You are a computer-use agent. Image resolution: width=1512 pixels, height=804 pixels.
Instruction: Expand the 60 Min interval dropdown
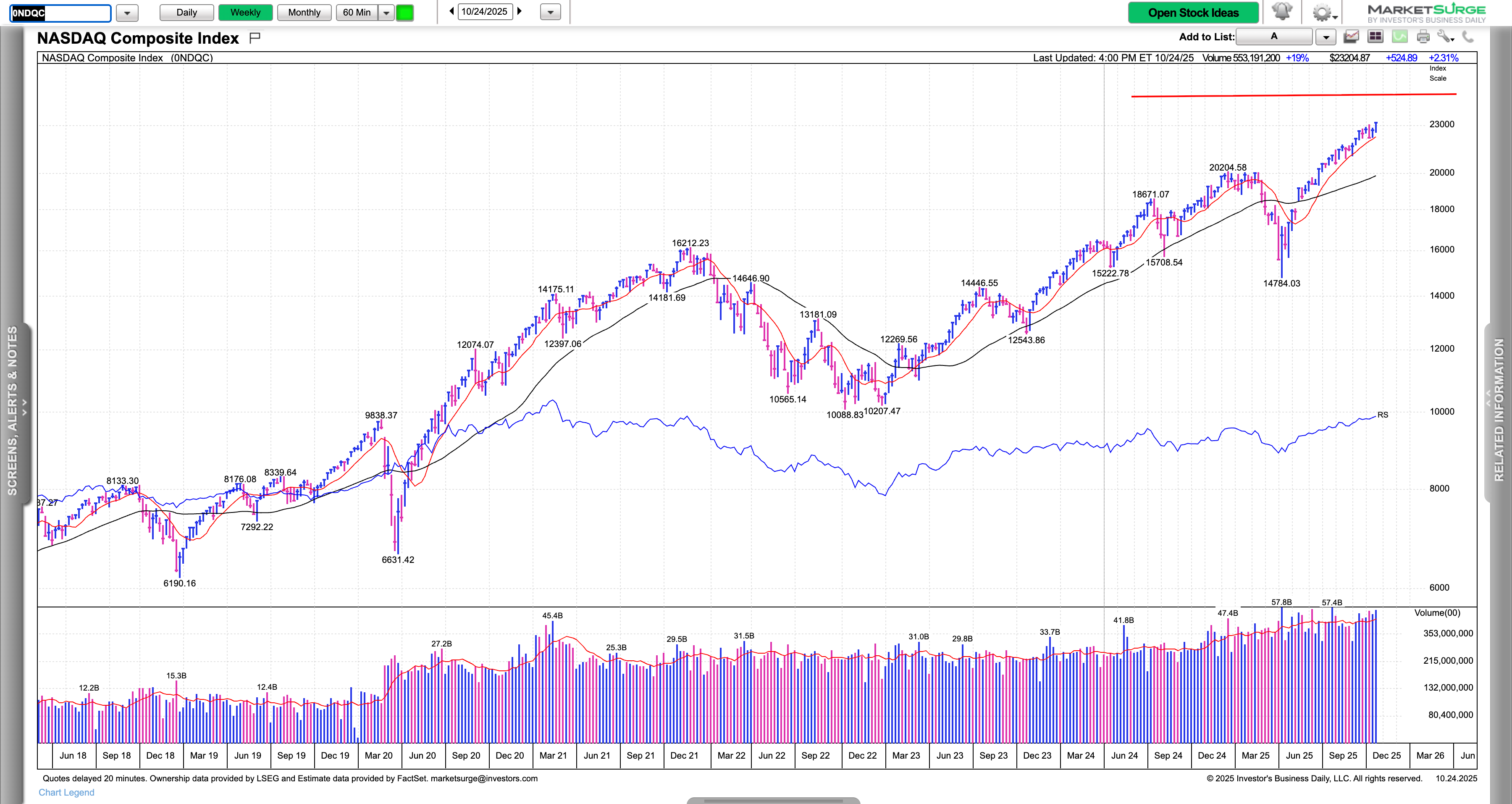tap(386, 12)
